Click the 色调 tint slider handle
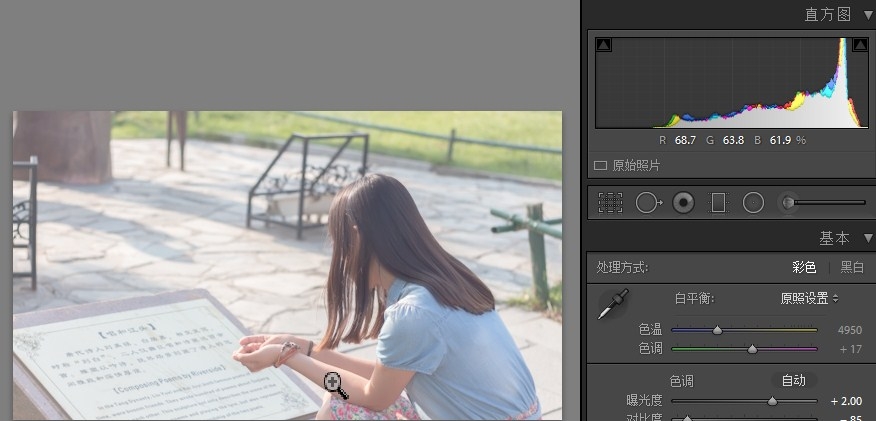Image resolution: width=876 pixels, height=421 pixels. [752, 348]
